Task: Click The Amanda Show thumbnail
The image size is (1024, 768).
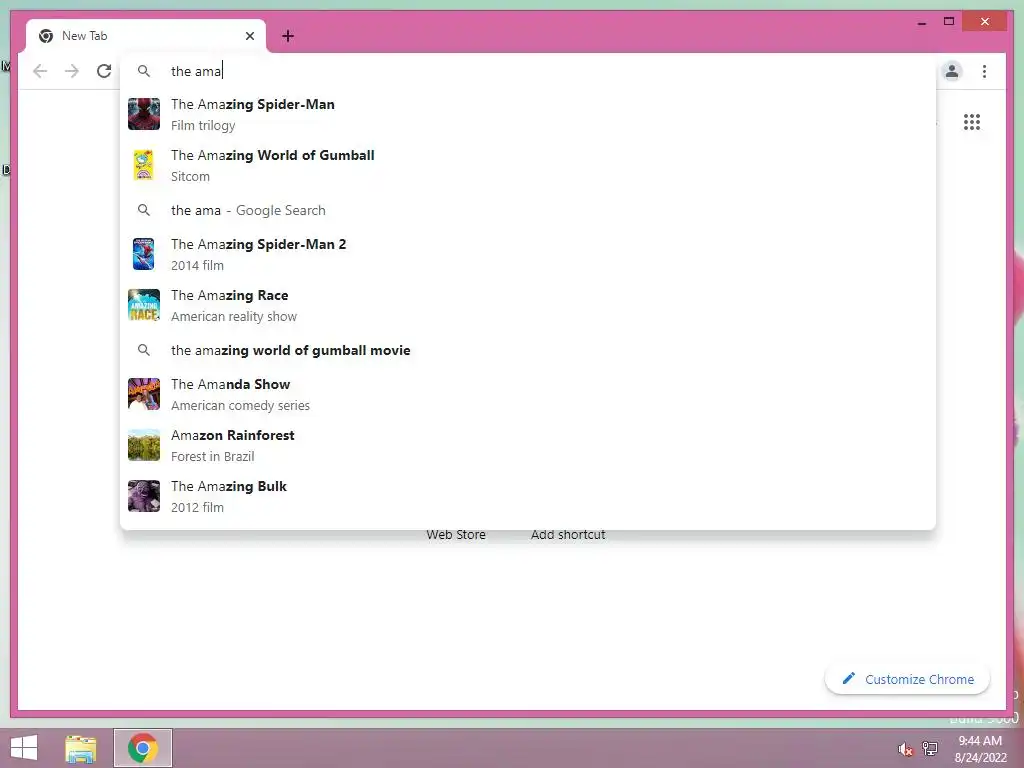Action: [x=144, y=394]
